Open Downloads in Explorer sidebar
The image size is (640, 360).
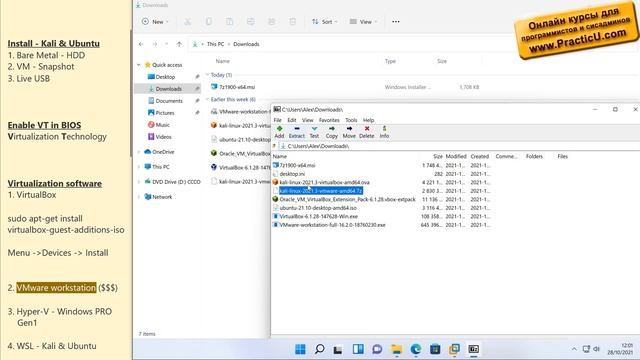(168, 89)
